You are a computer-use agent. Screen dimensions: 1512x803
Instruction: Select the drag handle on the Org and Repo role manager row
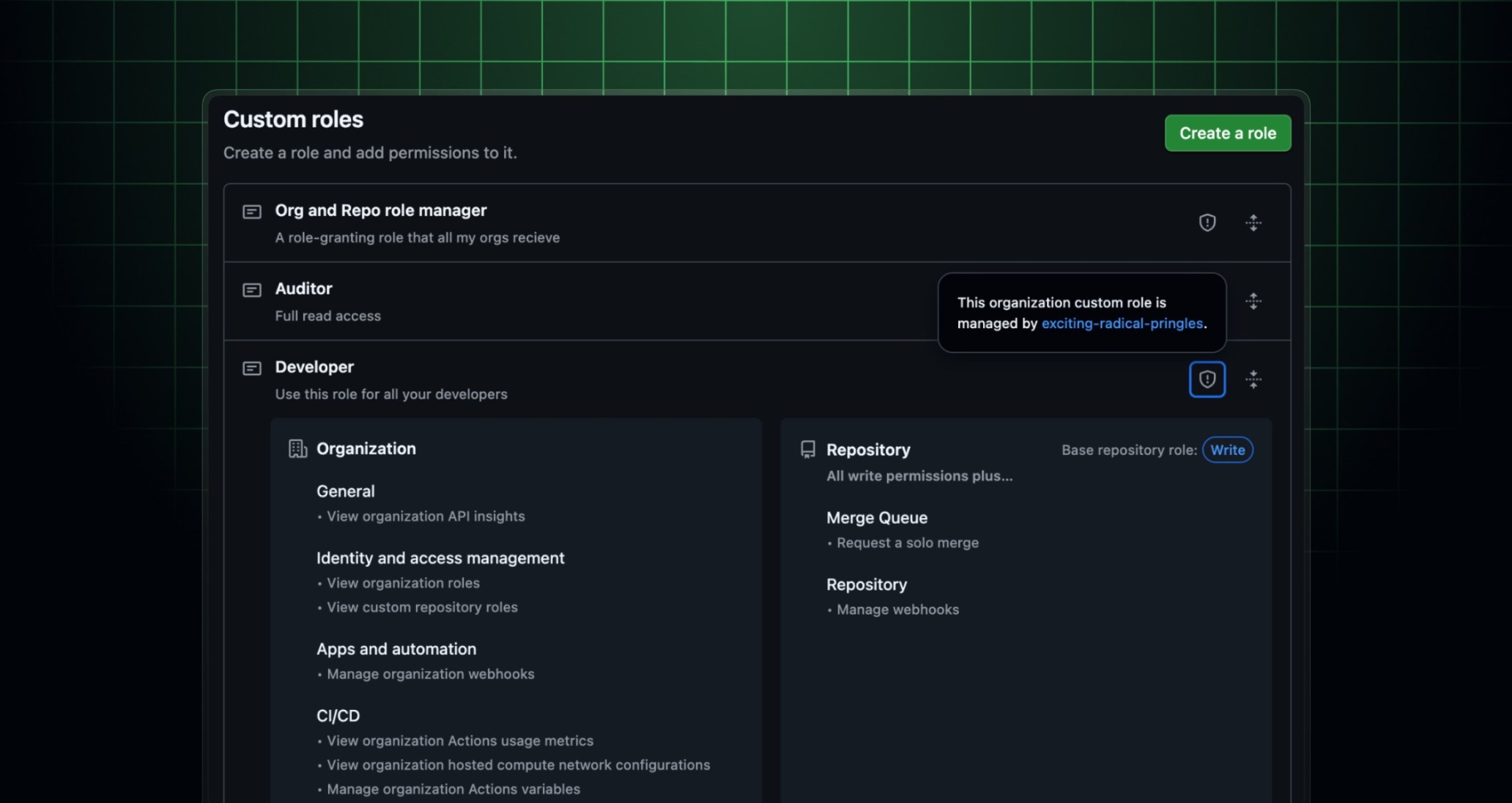(x=1254, y=222)
